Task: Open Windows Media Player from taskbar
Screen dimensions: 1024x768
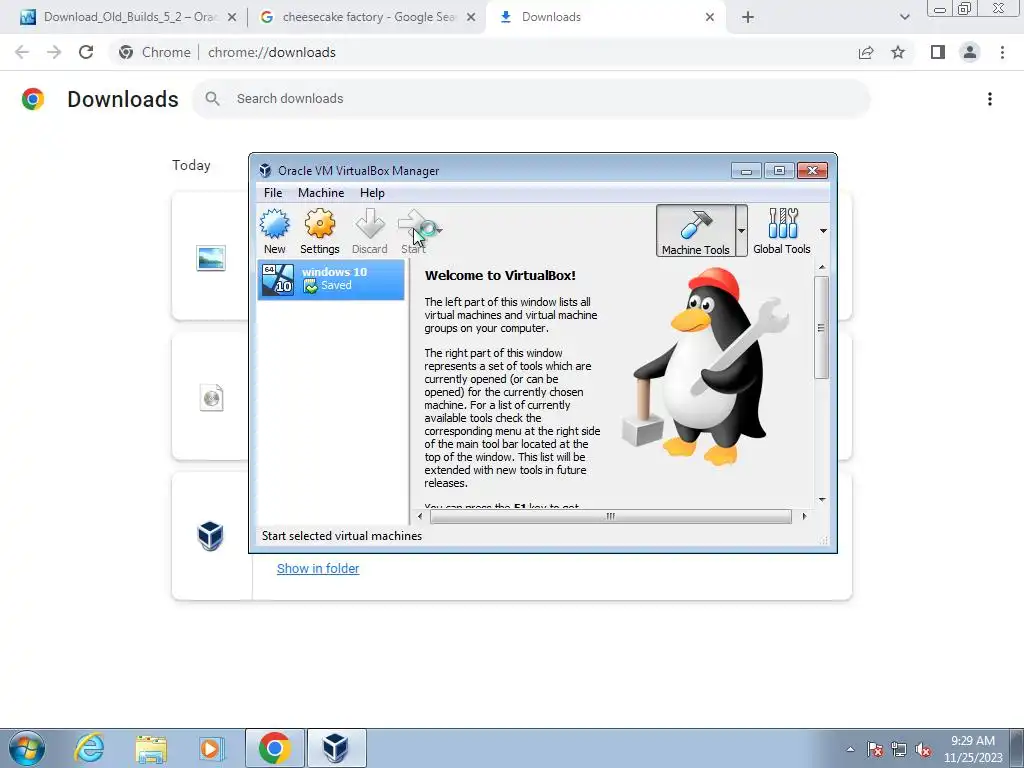Action: coord(211,748)
